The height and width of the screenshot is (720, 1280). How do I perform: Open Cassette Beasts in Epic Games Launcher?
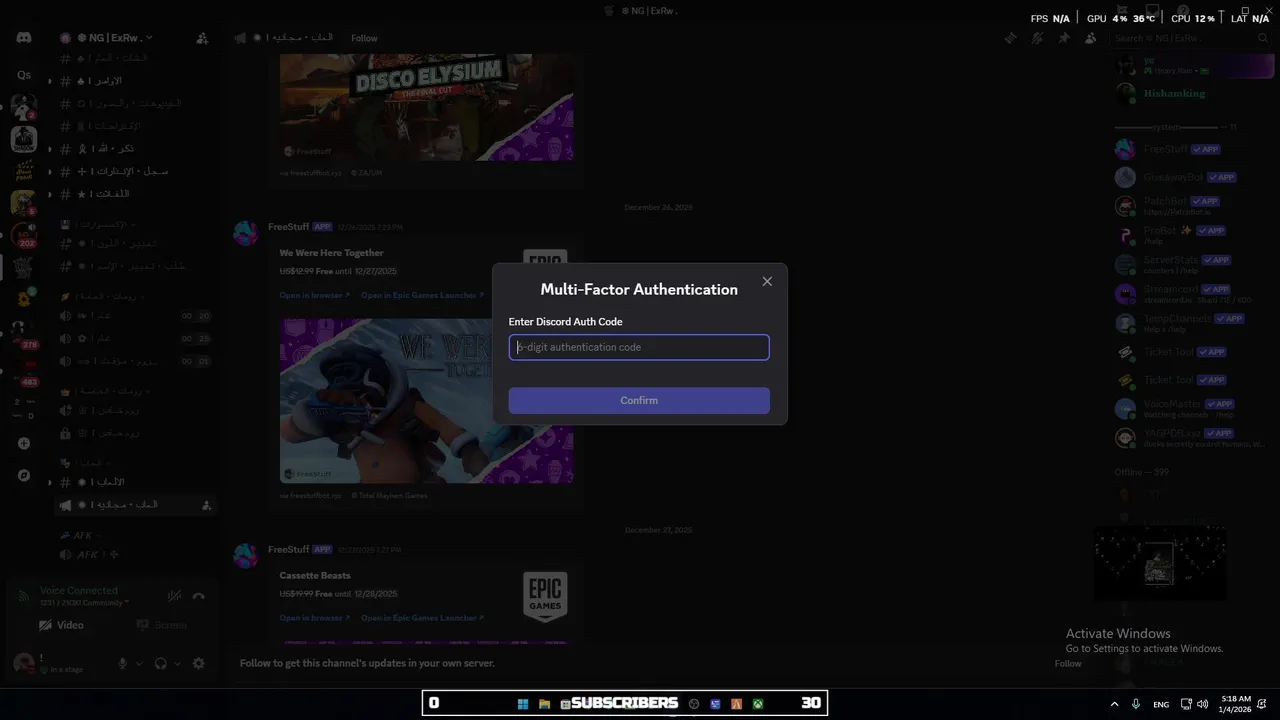(422, 617)
